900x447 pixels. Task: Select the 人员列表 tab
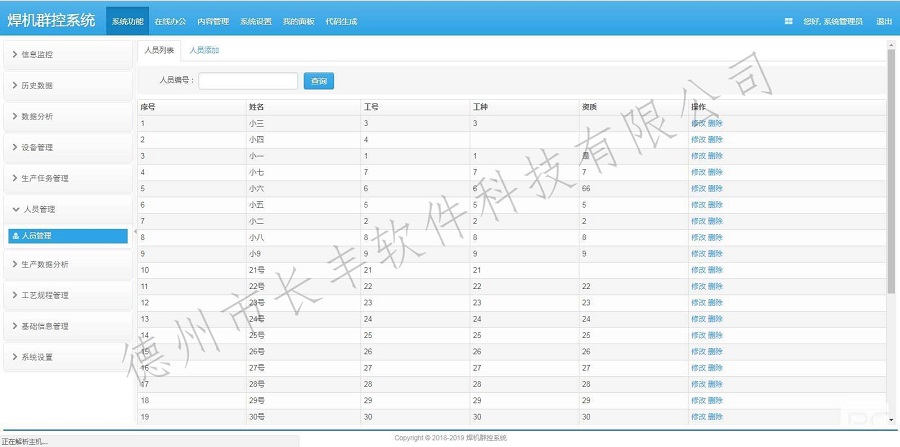[x=159, y=50]
